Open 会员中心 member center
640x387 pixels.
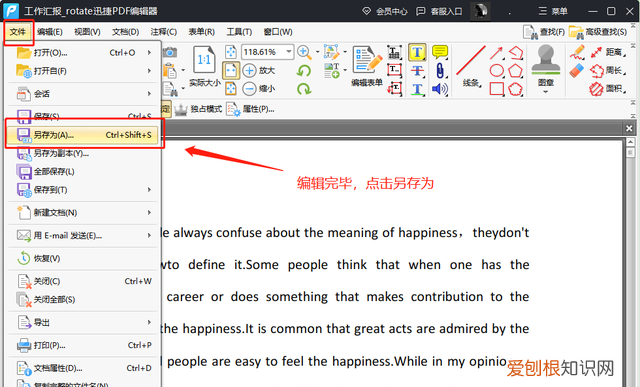pyautogui.click(x=385, y=11)
